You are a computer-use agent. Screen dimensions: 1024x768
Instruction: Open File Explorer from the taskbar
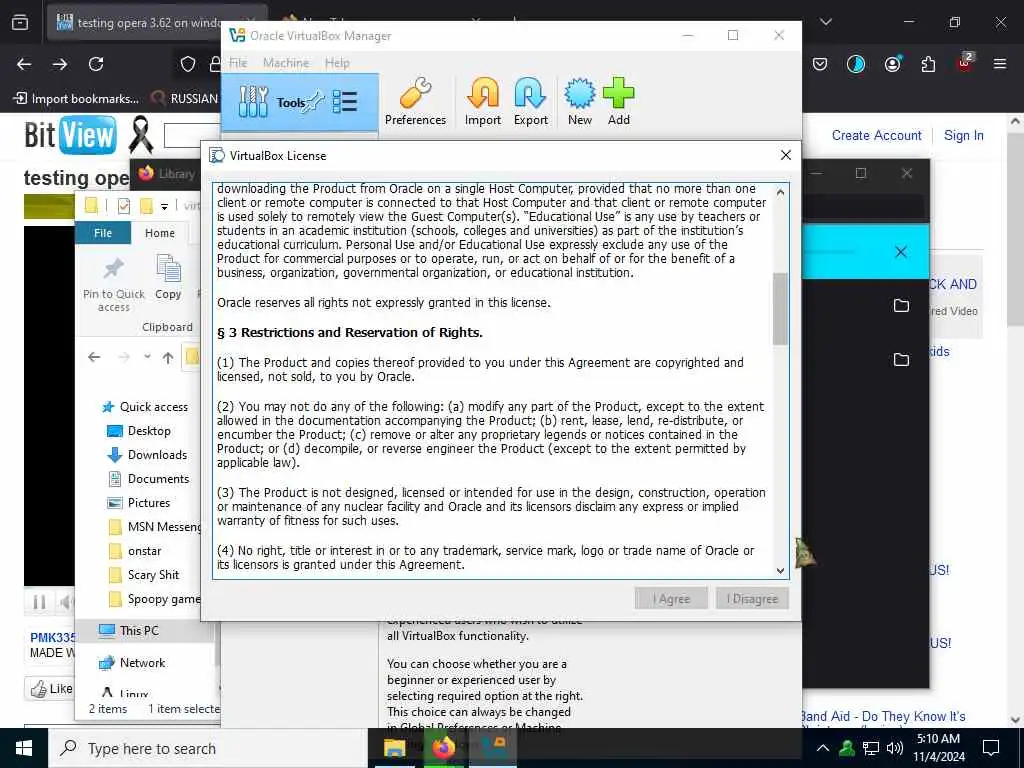394,748
